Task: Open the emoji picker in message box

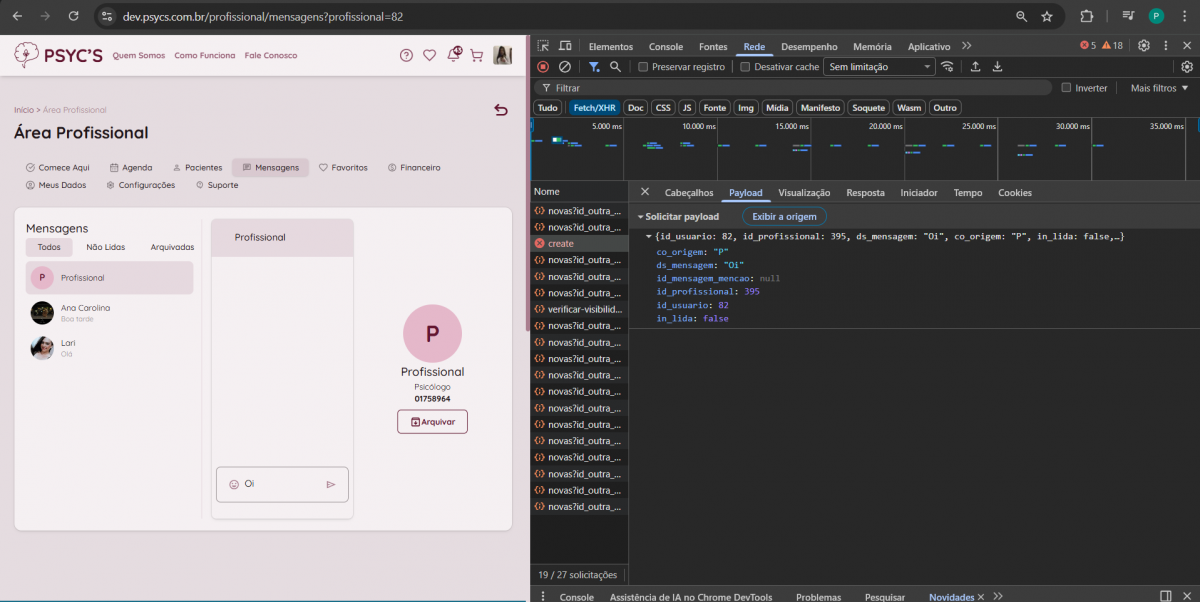Action: [x=234, y=484]
